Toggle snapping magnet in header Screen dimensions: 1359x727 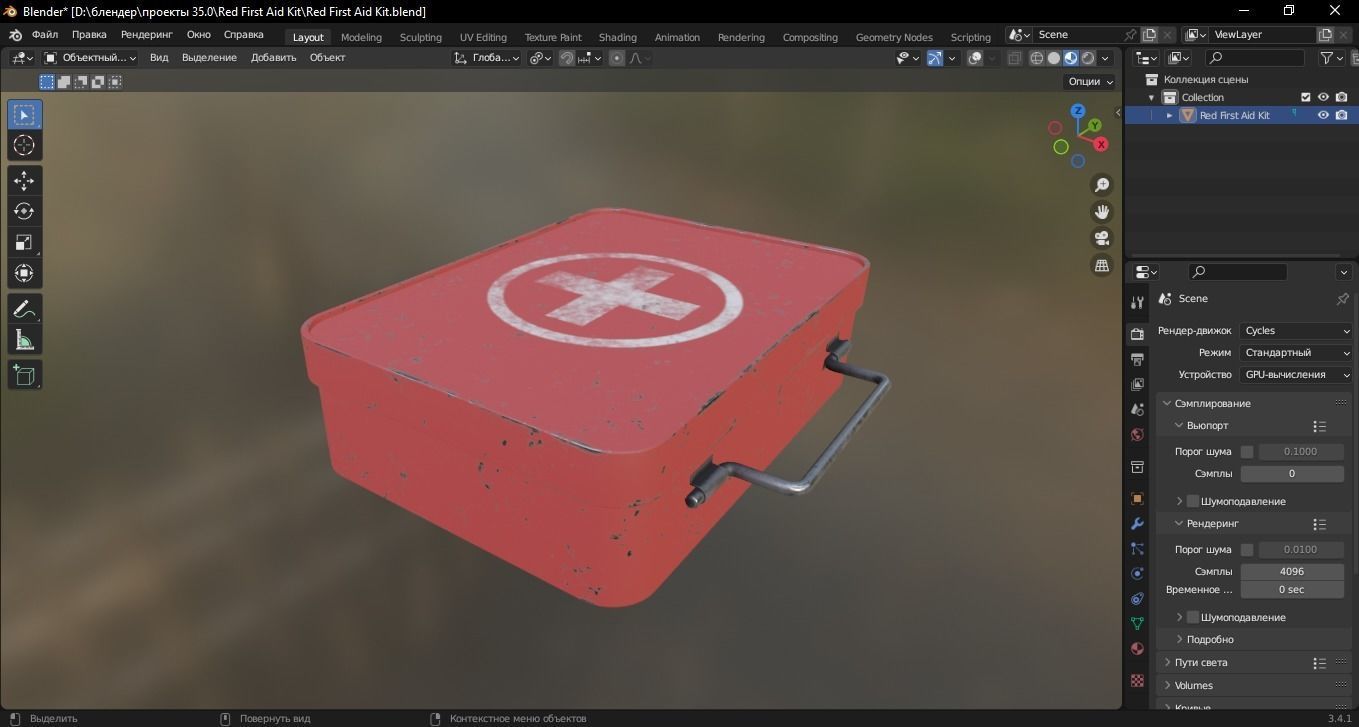pyautogui.click(x=567, y=58)
